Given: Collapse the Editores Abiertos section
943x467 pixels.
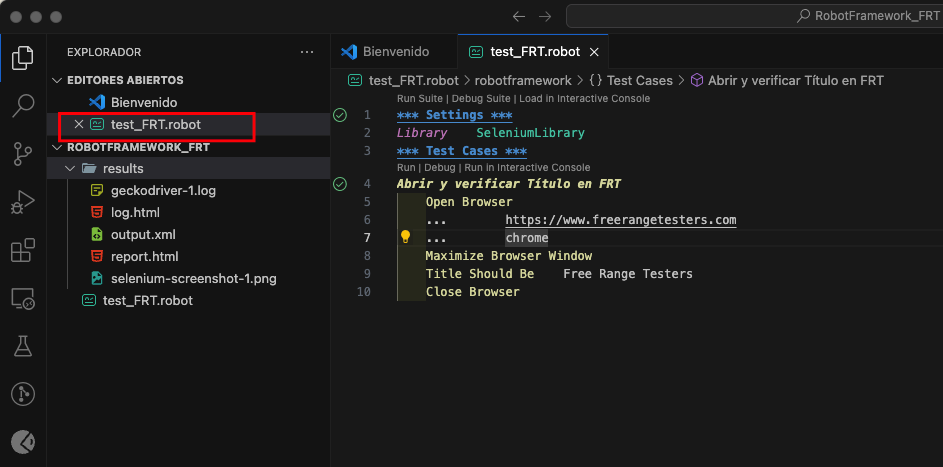Looking at the screenshot, I should (x=56, y=80).
